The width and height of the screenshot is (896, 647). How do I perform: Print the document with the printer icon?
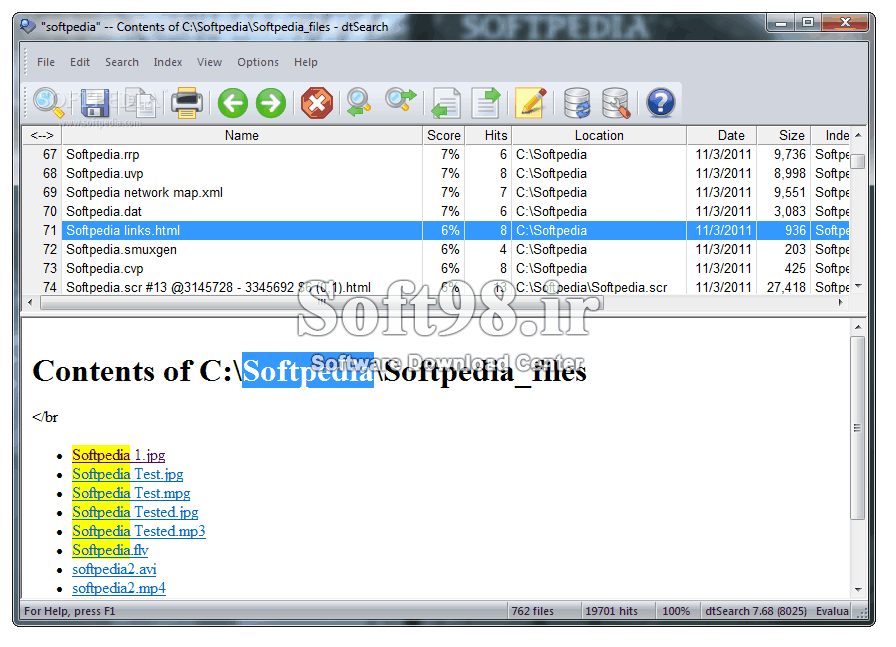[186, 103]
